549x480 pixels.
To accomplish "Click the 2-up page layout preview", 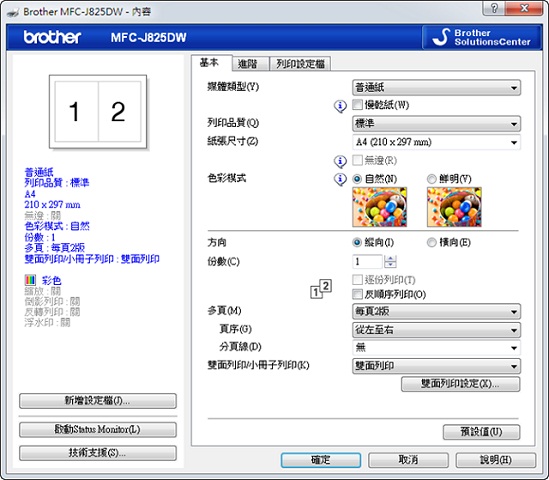I will [98, 112].
